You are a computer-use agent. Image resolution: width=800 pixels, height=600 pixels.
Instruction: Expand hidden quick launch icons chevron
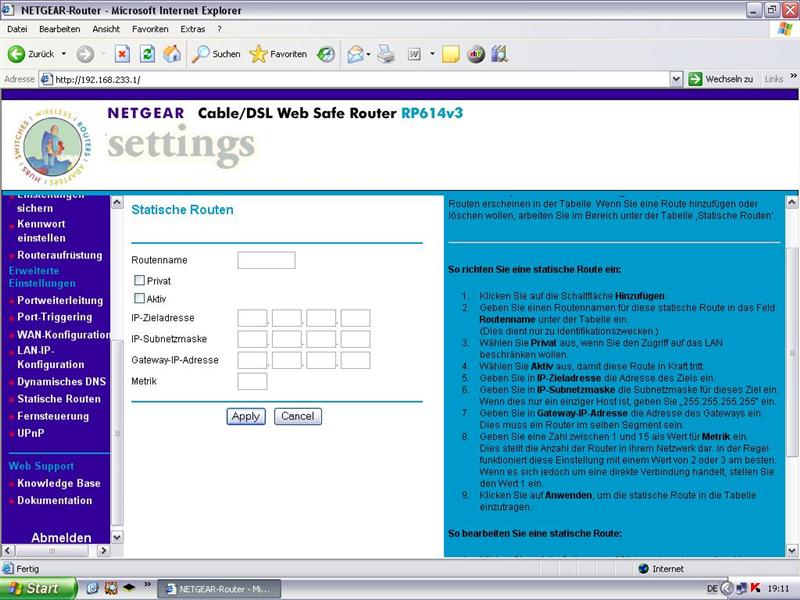click(147, 584)
